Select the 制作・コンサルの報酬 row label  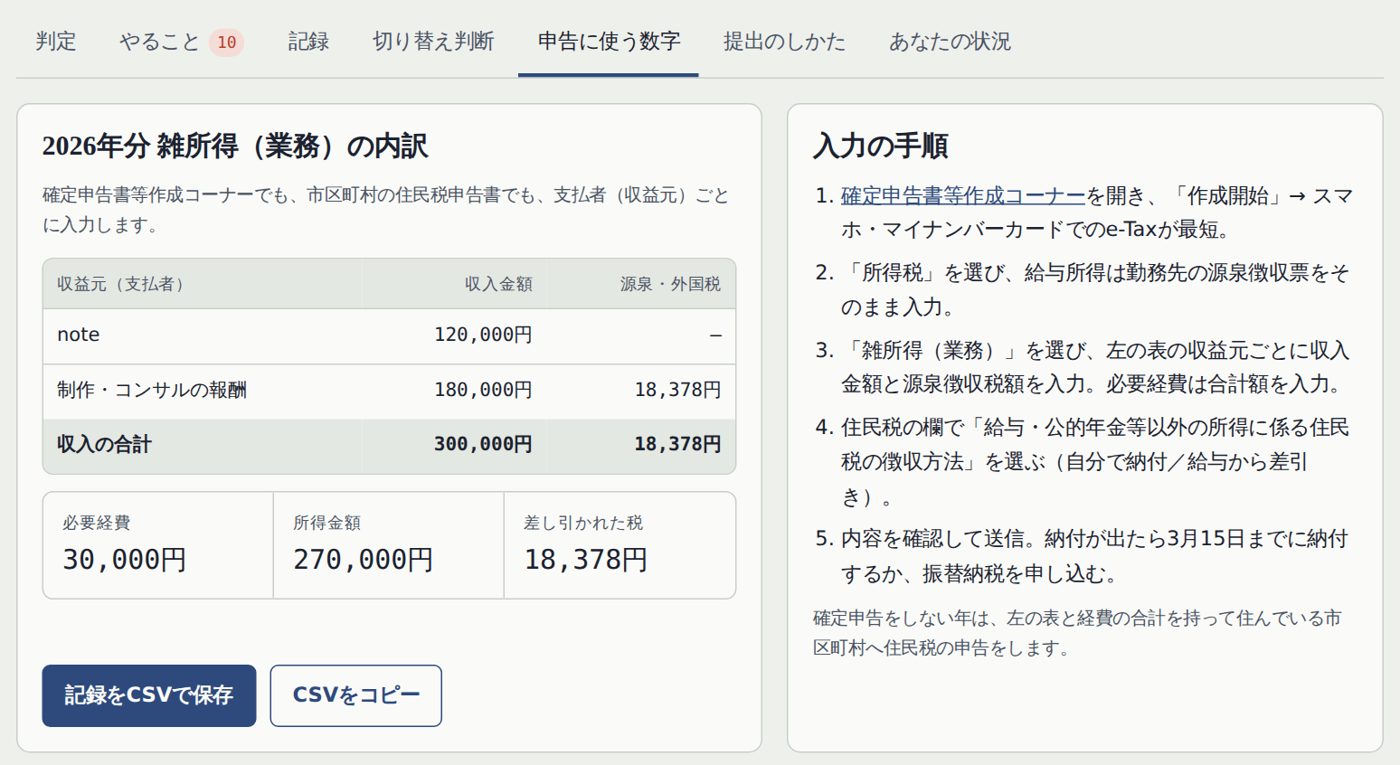coord(152,390)
